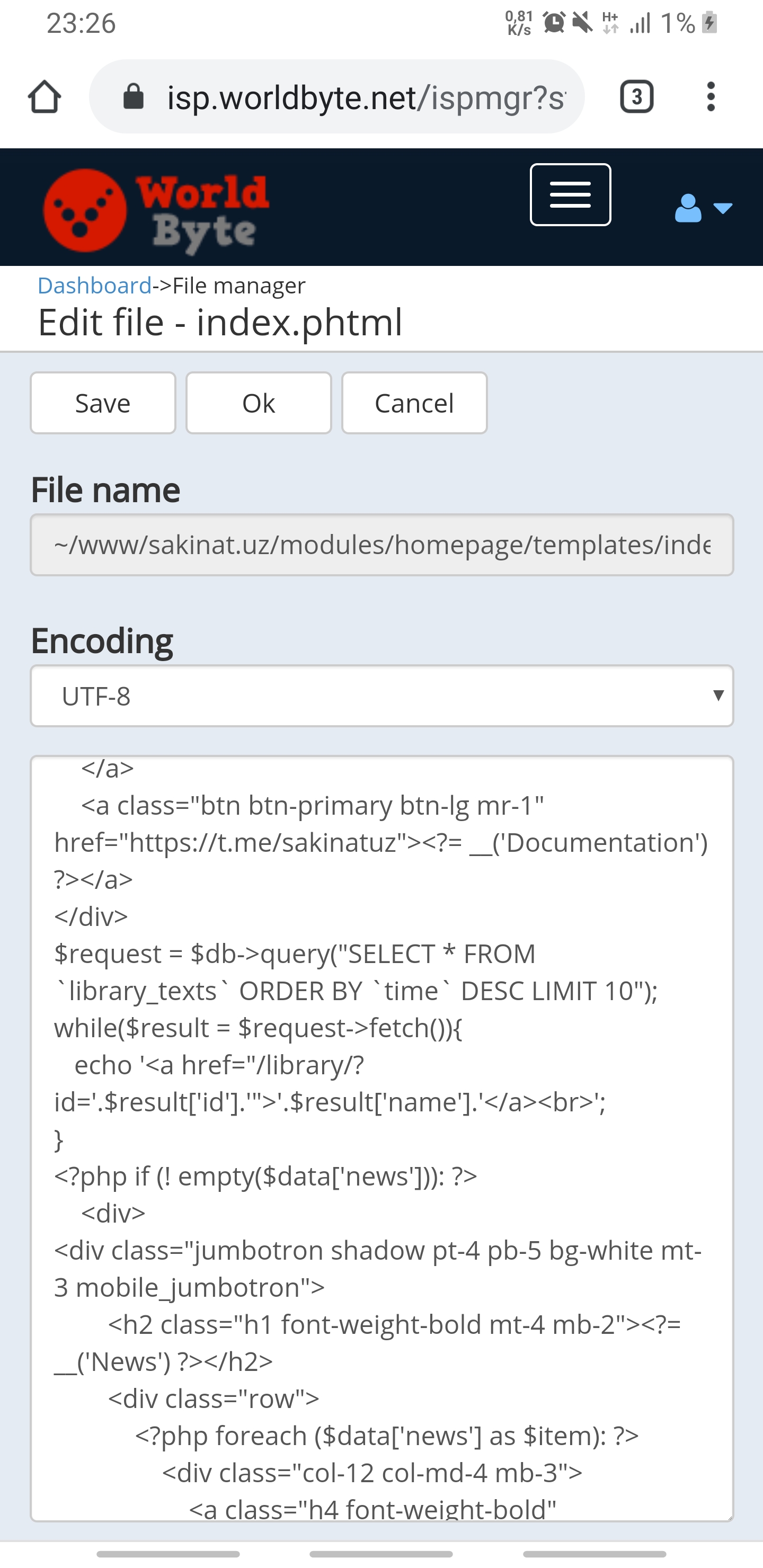Image resolution: width=763 pixels, height=1568 pixels.
Task: Tap the muted sound status icon
Action: pos(583,23)
